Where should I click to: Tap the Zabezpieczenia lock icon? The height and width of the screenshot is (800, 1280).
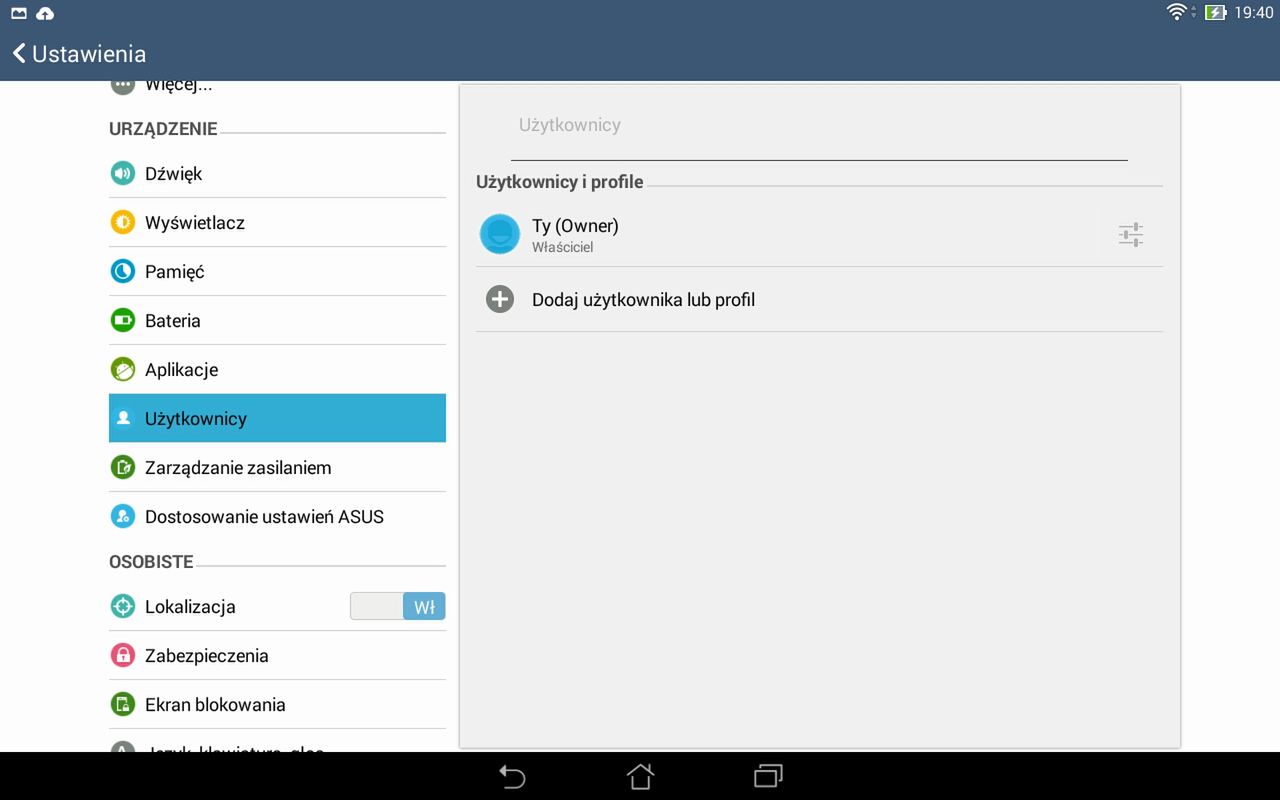[x=122, y=655]
